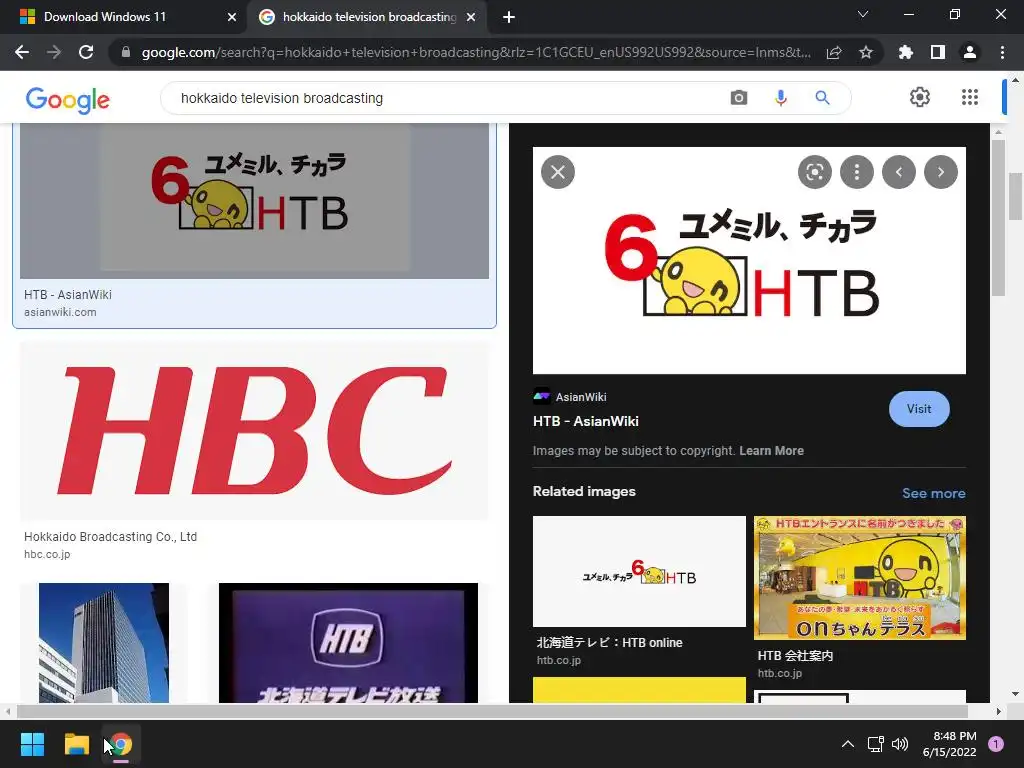This screenshot has height=768, width=1024.
Task: Open the HTB 会社案内 caption link
Action: 795,656
